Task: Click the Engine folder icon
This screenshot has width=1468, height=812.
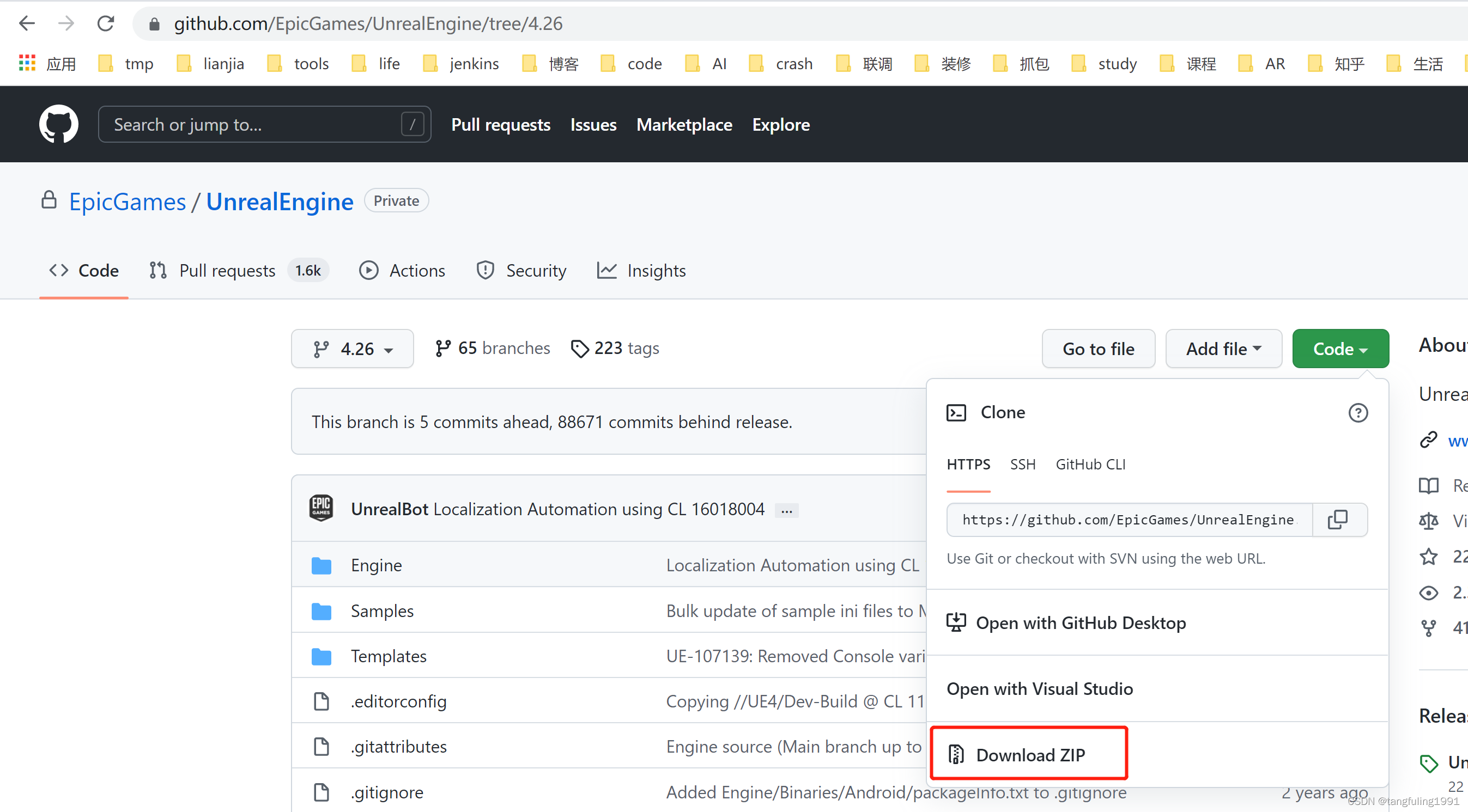Action: (321, 565)
